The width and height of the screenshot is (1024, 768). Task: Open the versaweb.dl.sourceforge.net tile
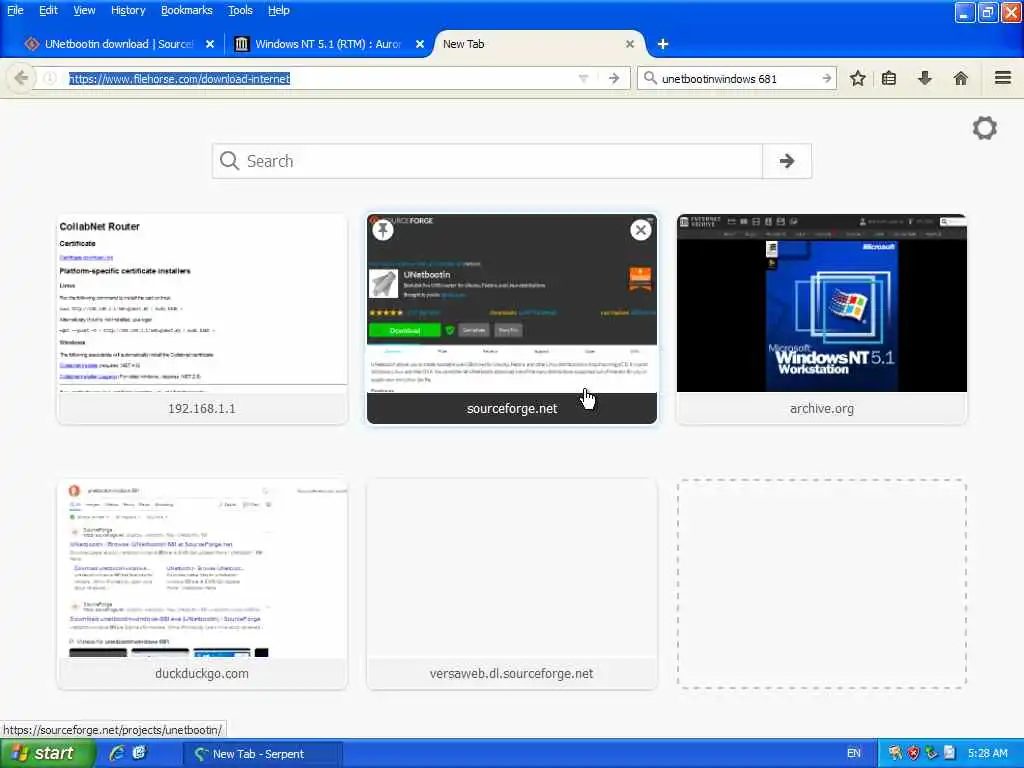(512, 584)
